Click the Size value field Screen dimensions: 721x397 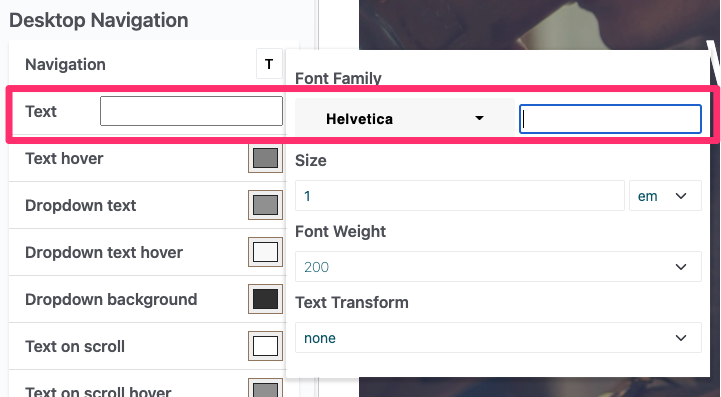[459, 196]
